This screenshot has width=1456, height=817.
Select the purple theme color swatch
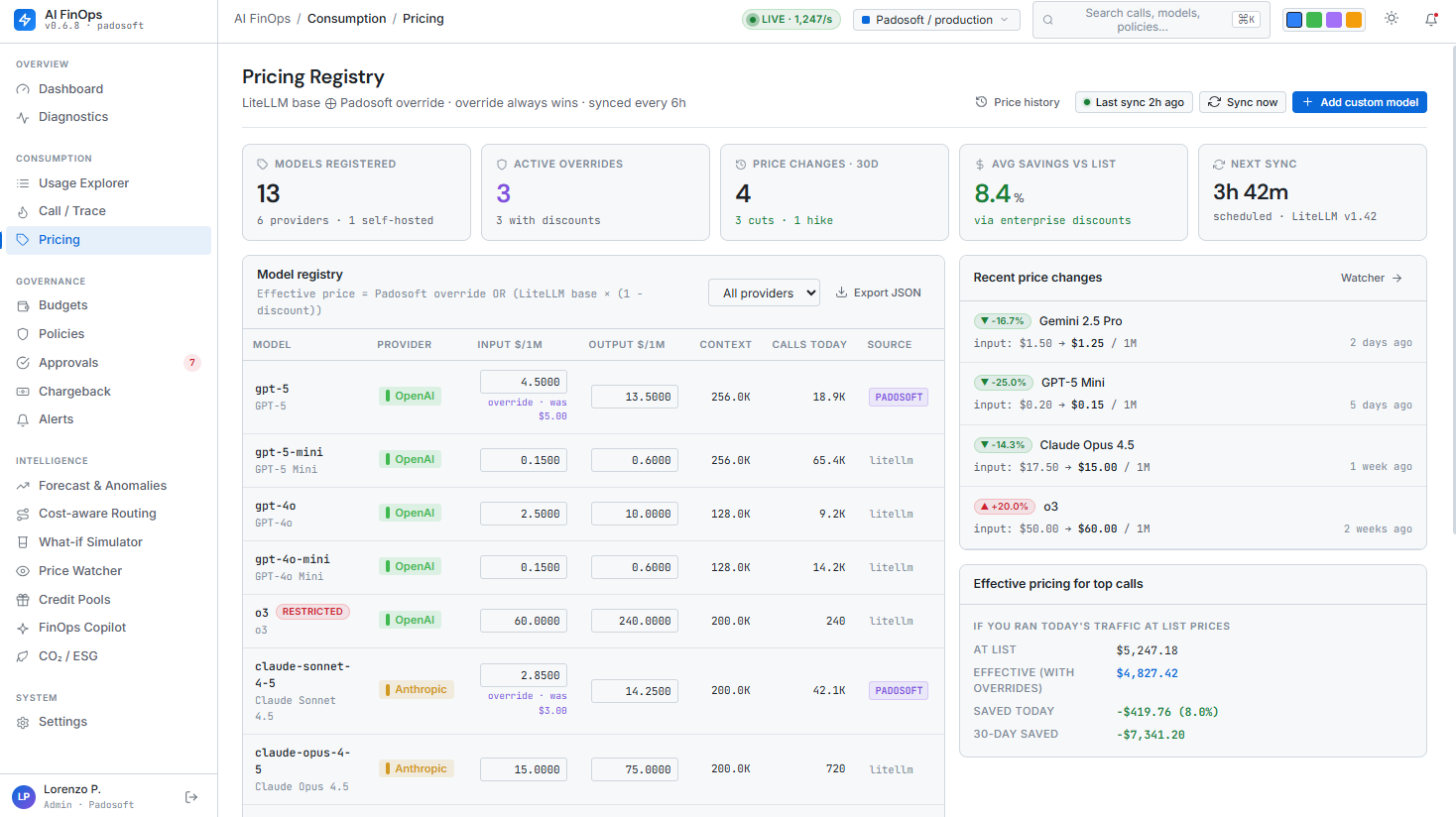1334,20
